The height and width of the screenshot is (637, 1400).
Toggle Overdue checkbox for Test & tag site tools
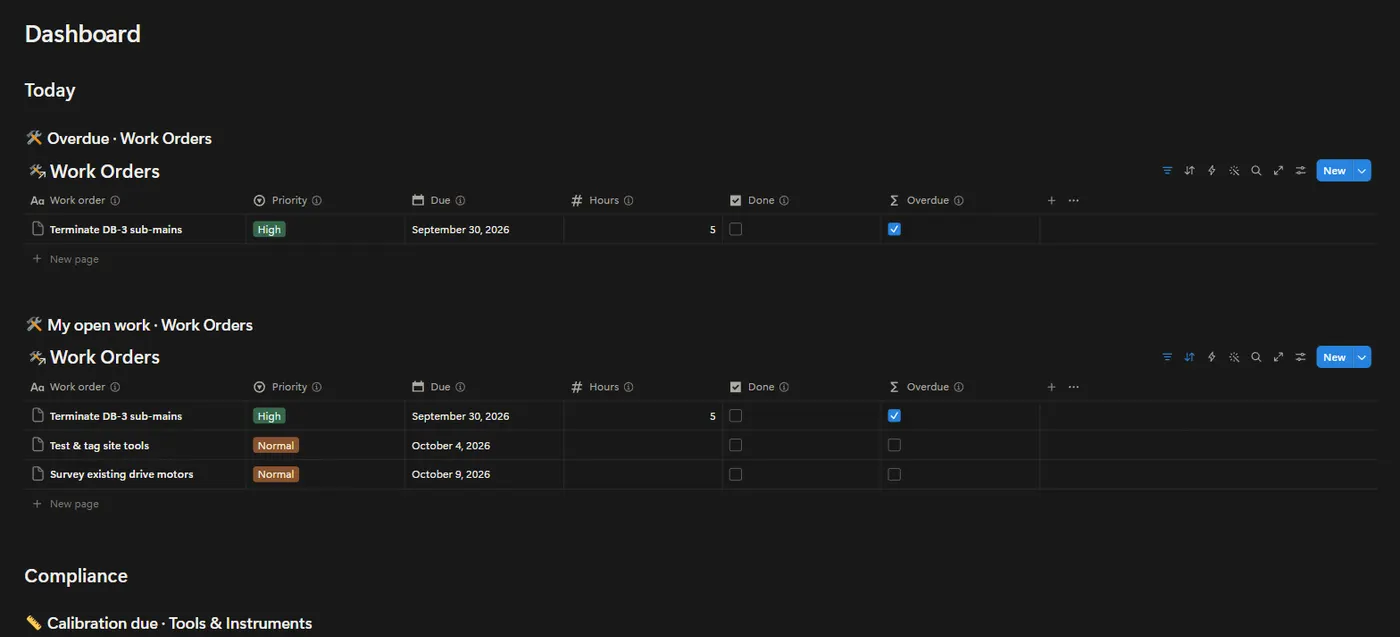point(894,445)
